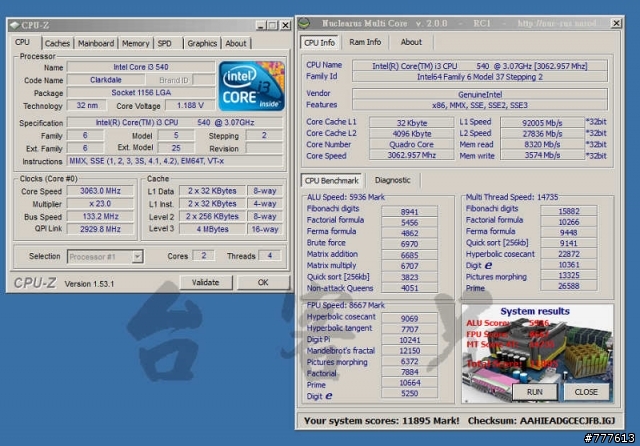Minimize the CPU-Z window

pos(261,25)
